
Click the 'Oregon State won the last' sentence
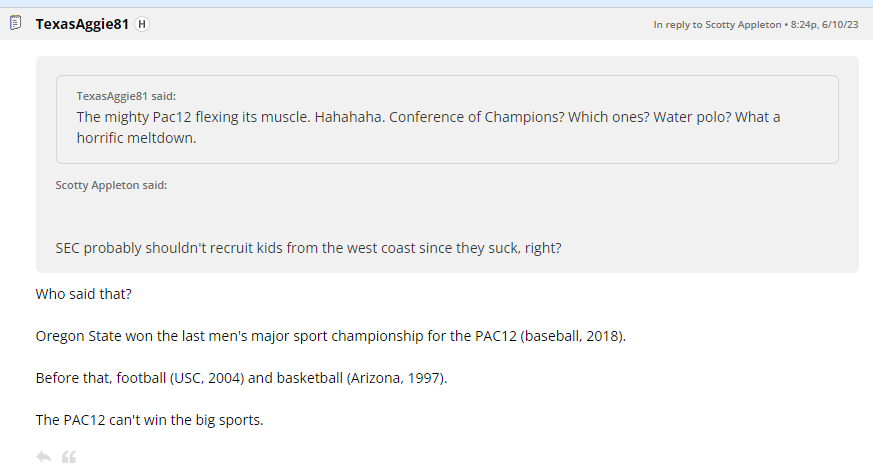point(330,336)
